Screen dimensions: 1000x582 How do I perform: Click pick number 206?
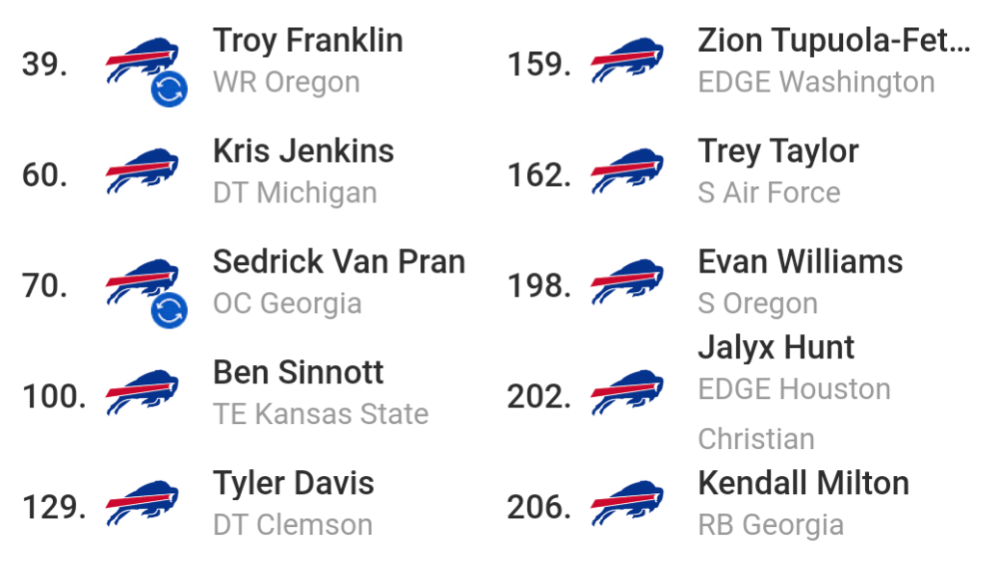point(539,507)
